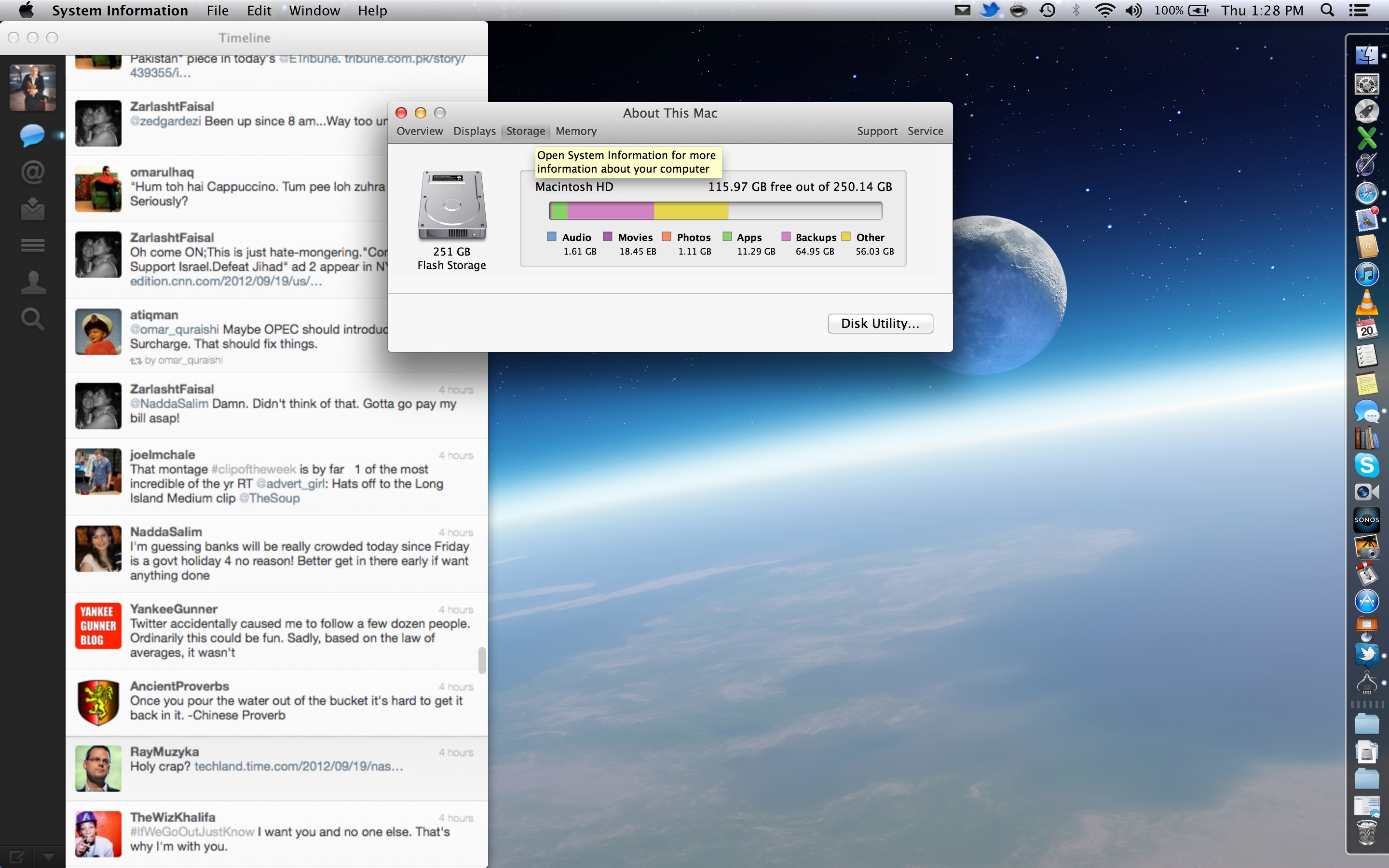
Task: Open the Edit menu
Action: 259,10
